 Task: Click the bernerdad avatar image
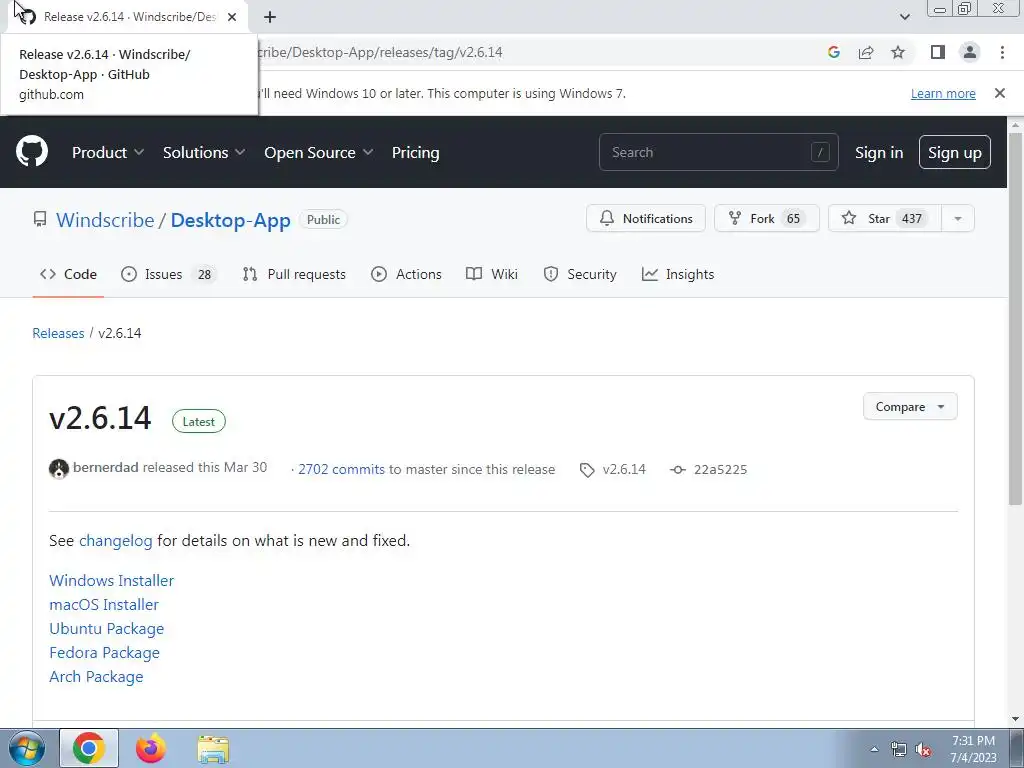point(59,468)
